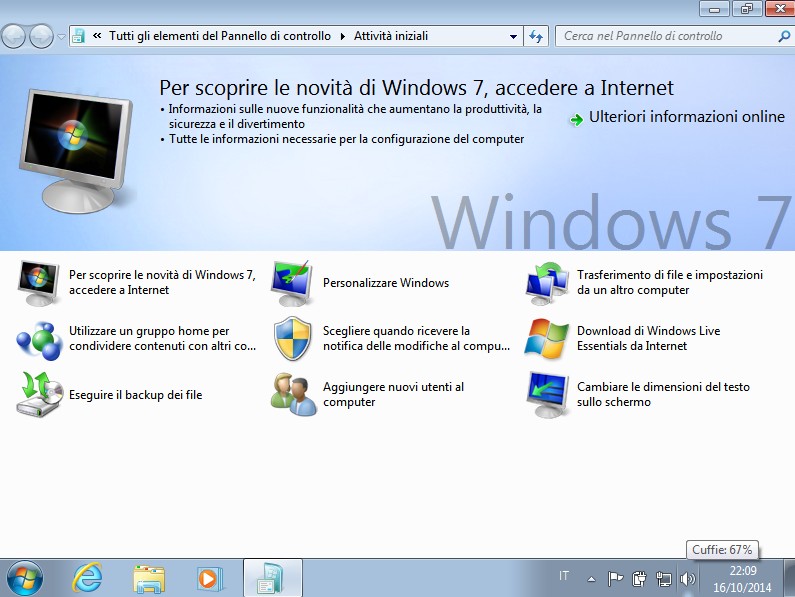Screen dimensions: 795x597
Task: Click the Cambiare dimensioni del testo monitor icon
Action: pos(547,394)
